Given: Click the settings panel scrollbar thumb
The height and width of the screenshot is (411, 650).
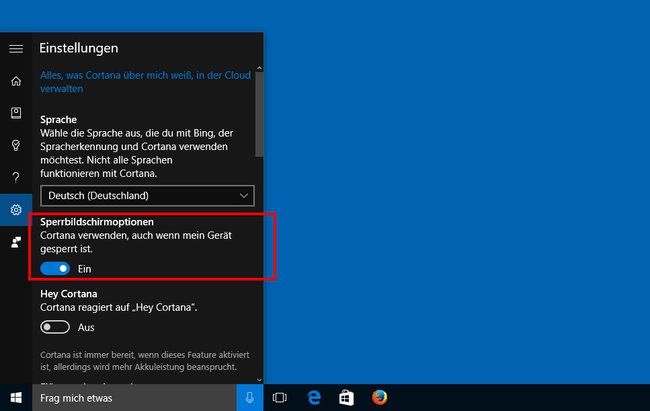Looking at the screenshot, I should pyautogui.click(x=259, y=114).
